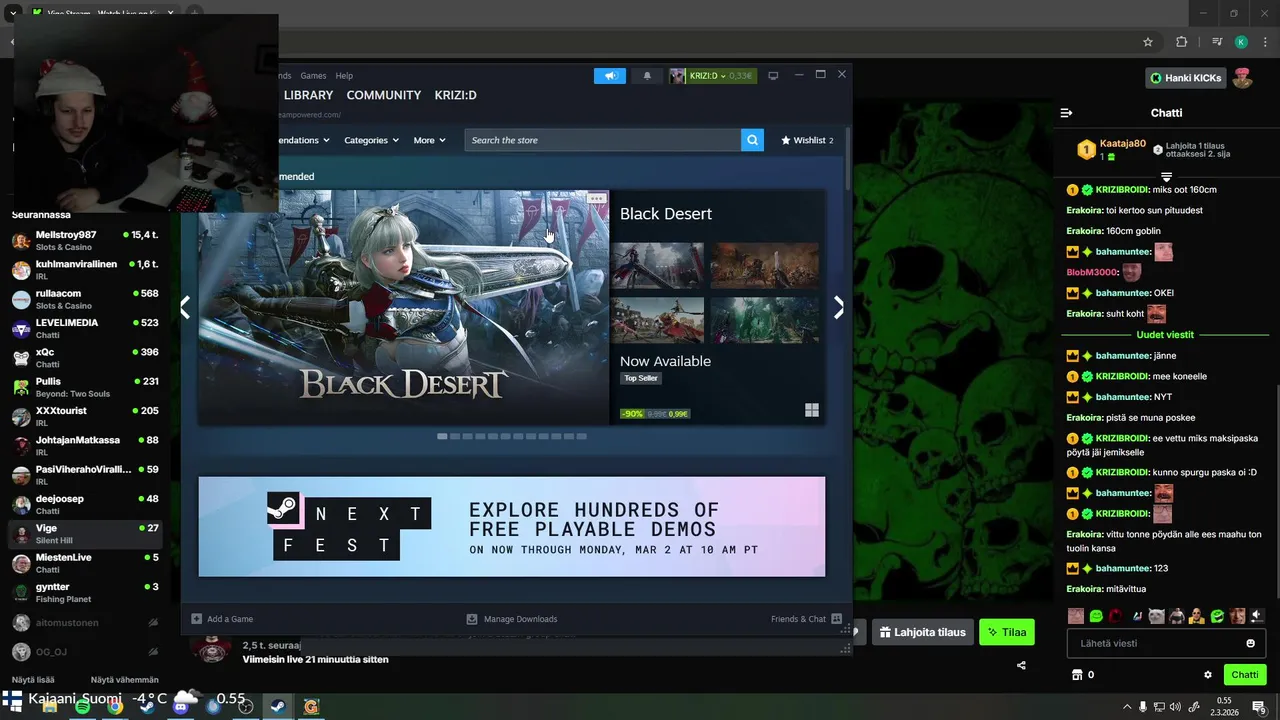Subscribe with the Tilaa button

(1006, 632)
